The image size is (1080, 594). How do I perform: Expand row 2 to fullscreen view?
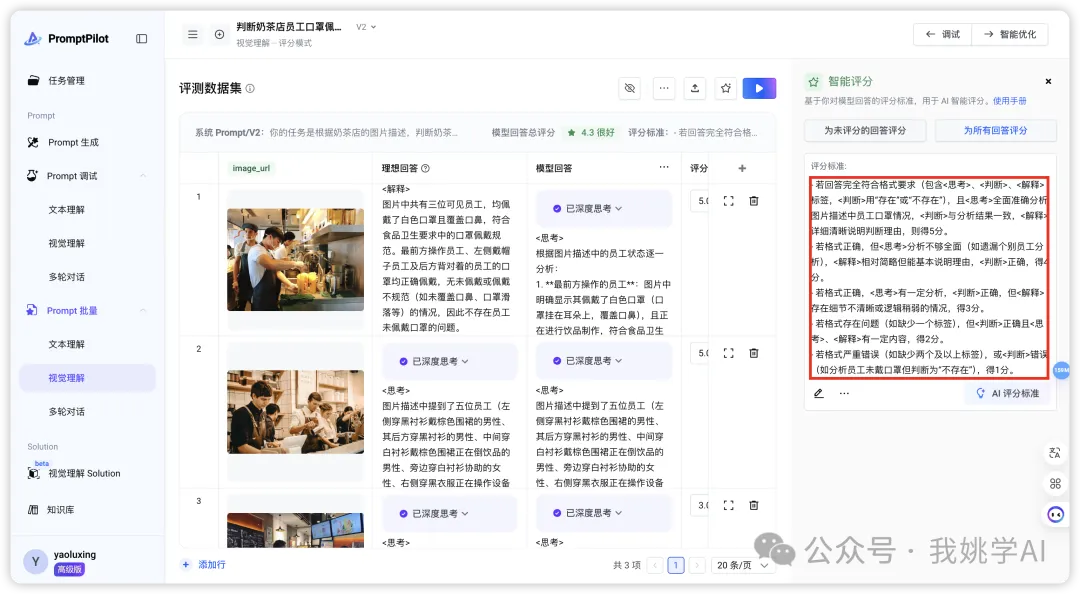(x=728, y=353)
